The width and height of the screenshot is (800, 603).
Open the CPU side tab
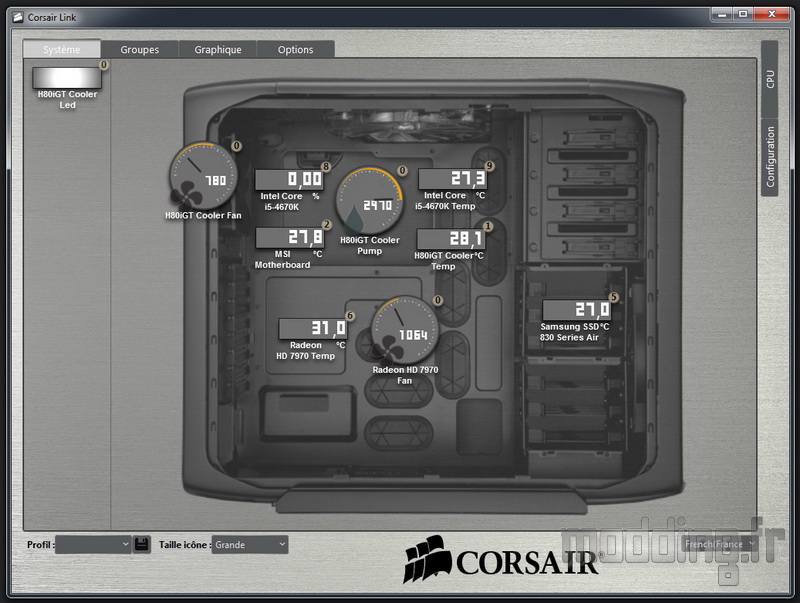click(x=770, y=79)
